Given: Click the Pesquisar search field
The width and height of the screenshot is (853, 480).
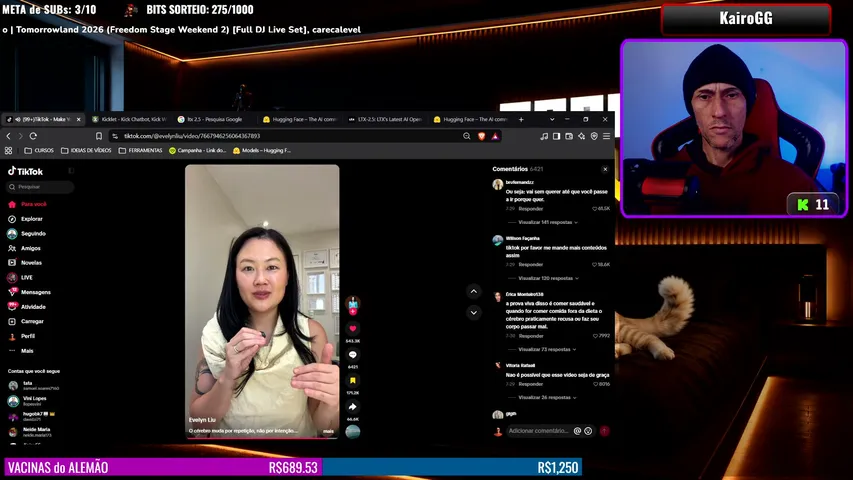Looking at the screenshot, I should tap(40, 187).
